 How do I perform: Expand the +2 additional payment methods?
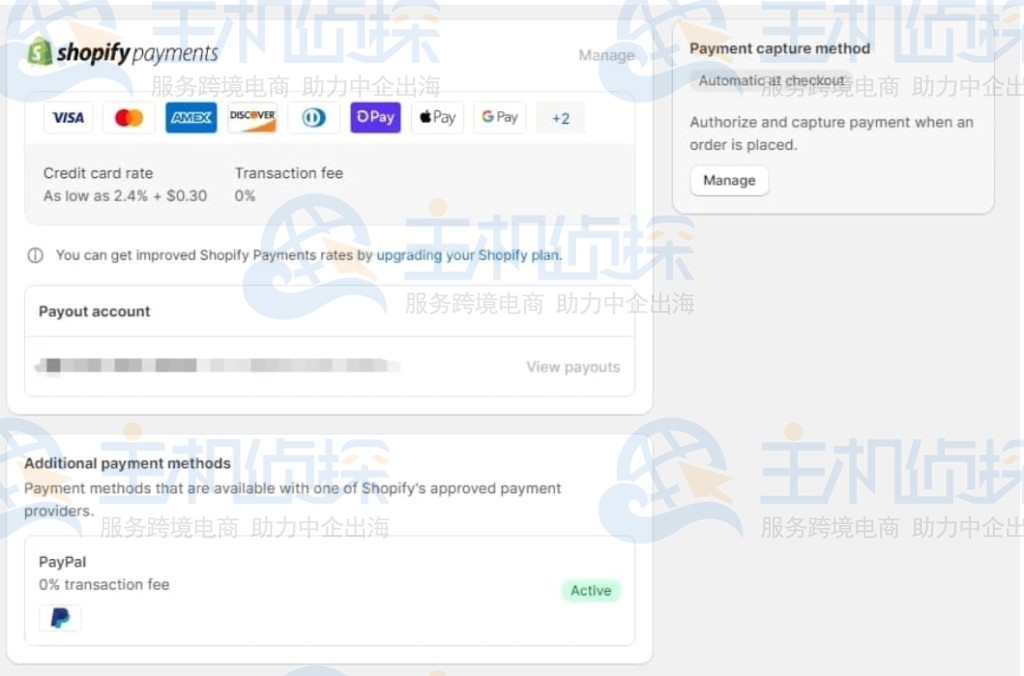click(x=560, y=117)
